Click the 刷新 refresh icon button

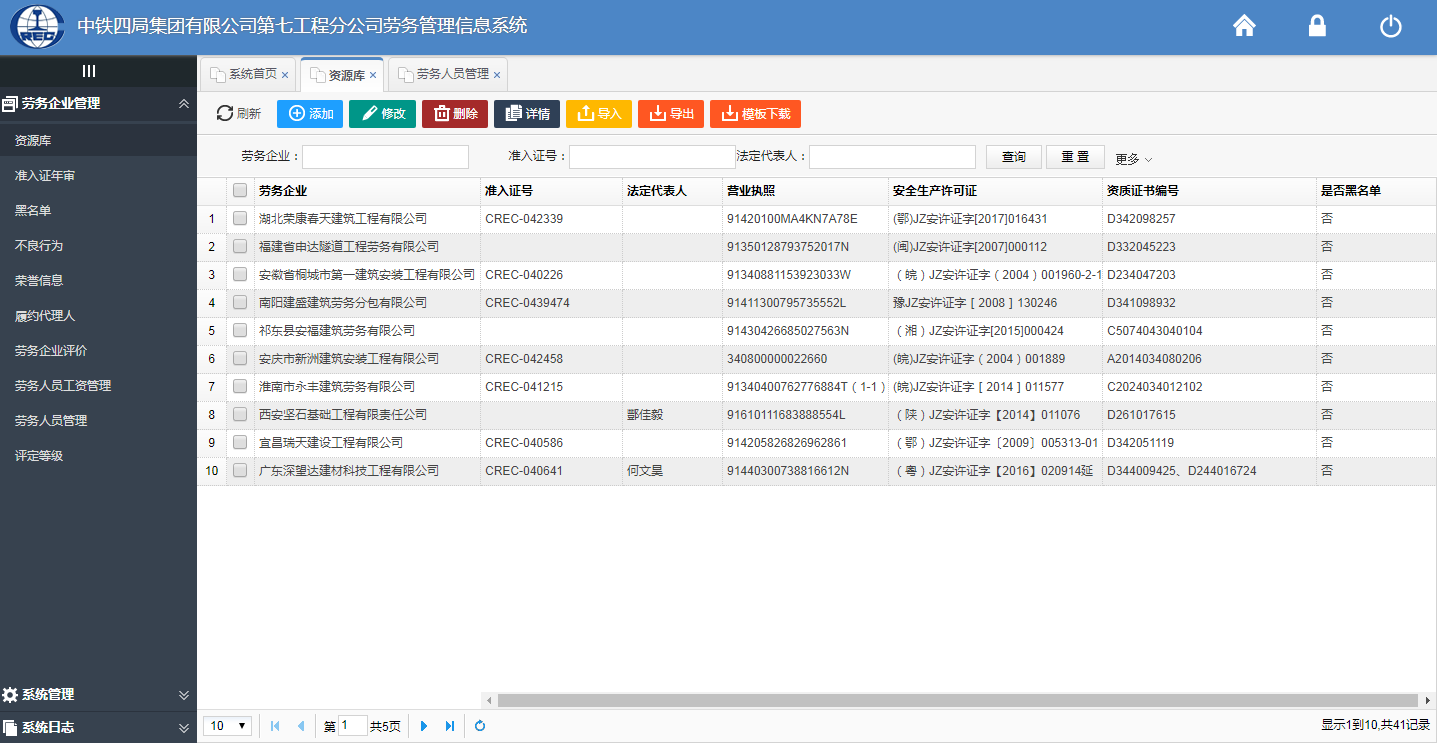[x=239, y=114]
